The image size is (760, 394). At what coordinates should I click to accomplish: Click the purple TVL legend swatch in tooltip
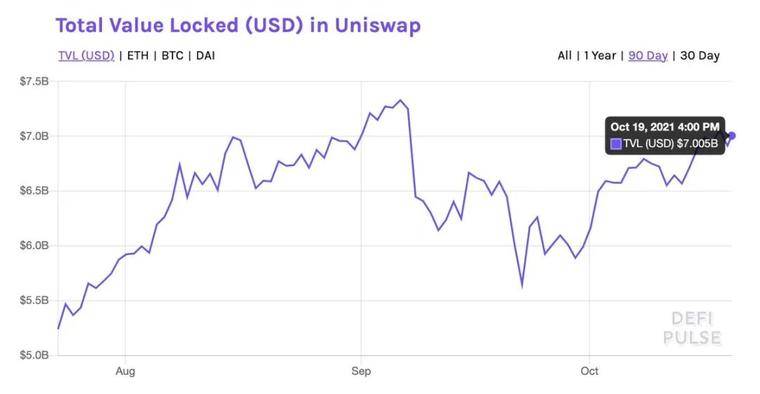[x=616, y=144]
